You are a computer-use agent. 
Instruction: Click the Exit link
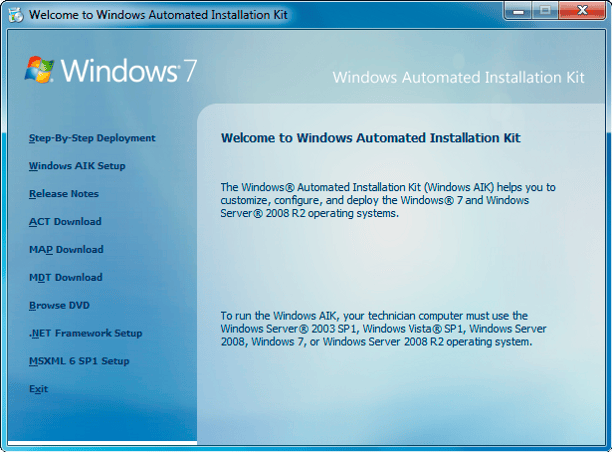[x=38, y=389]
